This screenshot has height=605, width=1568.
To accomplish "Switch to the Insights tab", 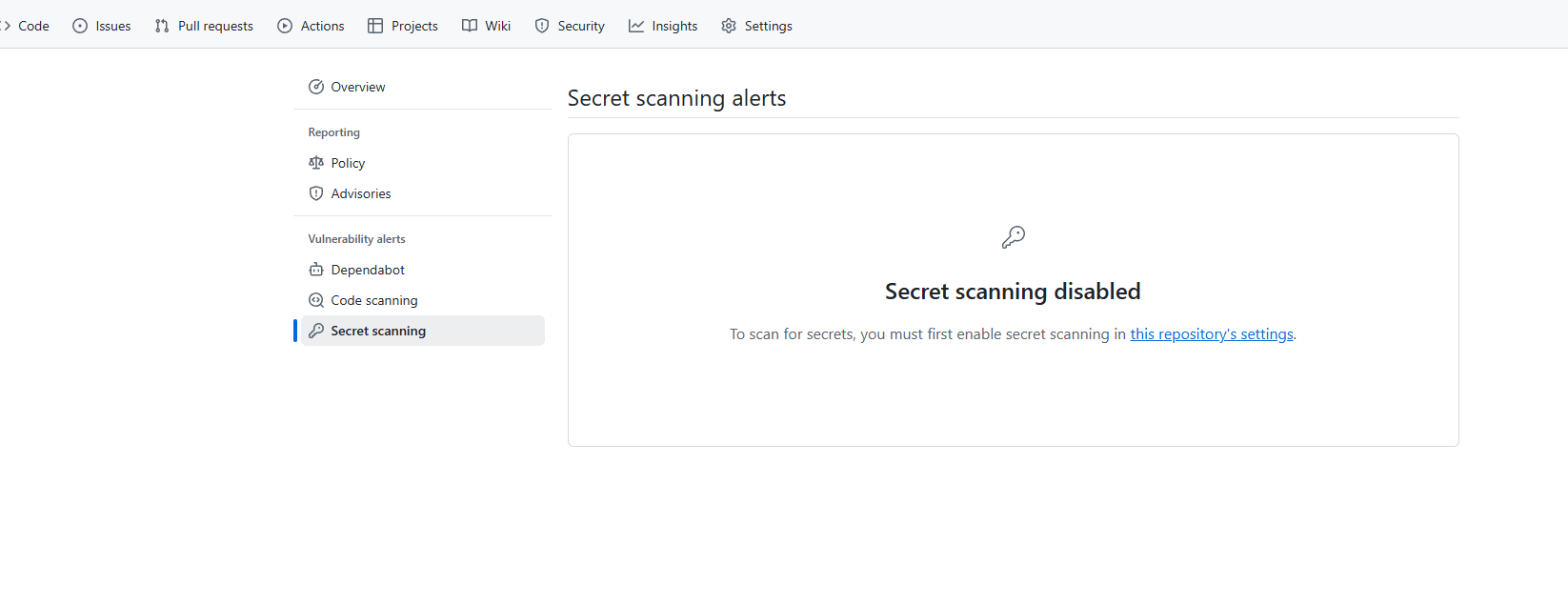I will [x=673, y=26].
